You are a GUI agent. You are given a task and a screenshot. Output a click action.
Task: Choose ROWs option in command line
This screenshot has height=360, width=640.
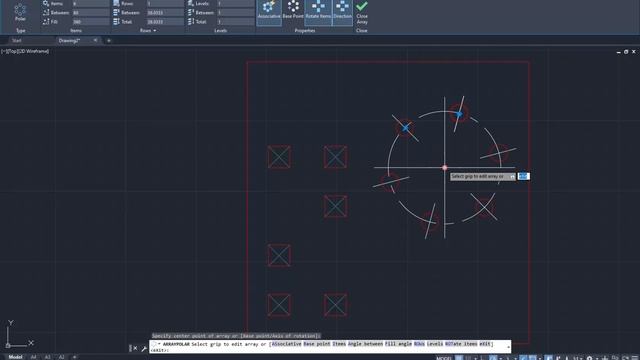click(419, 344)
